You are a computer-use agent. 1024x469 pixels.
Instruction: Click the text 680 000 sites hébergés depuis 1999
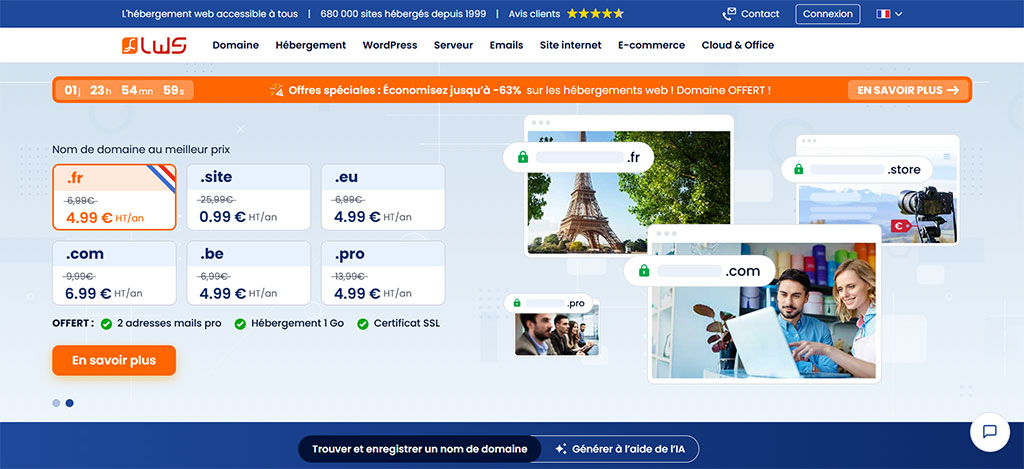pos(403,14)
